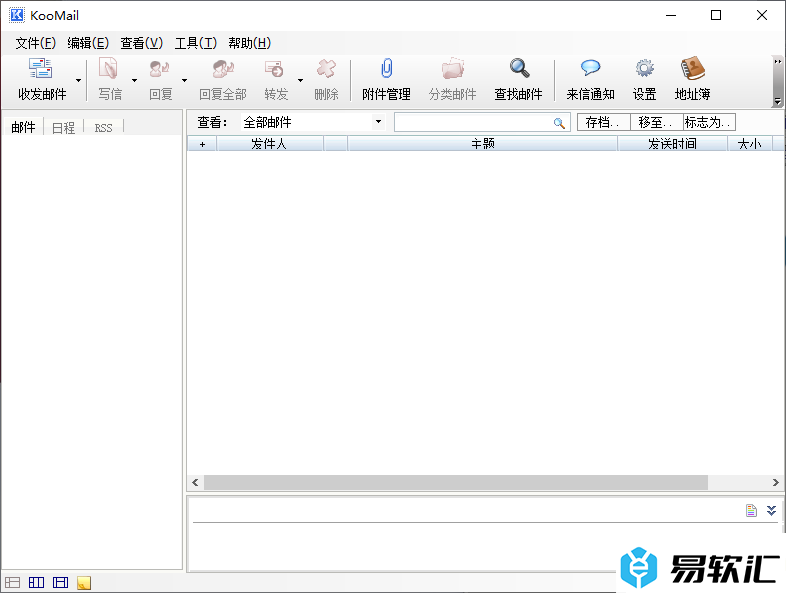Viewport: 786px width, 593px height.
Task: Open the 查看(V) menu
Action: click(142, 43)
